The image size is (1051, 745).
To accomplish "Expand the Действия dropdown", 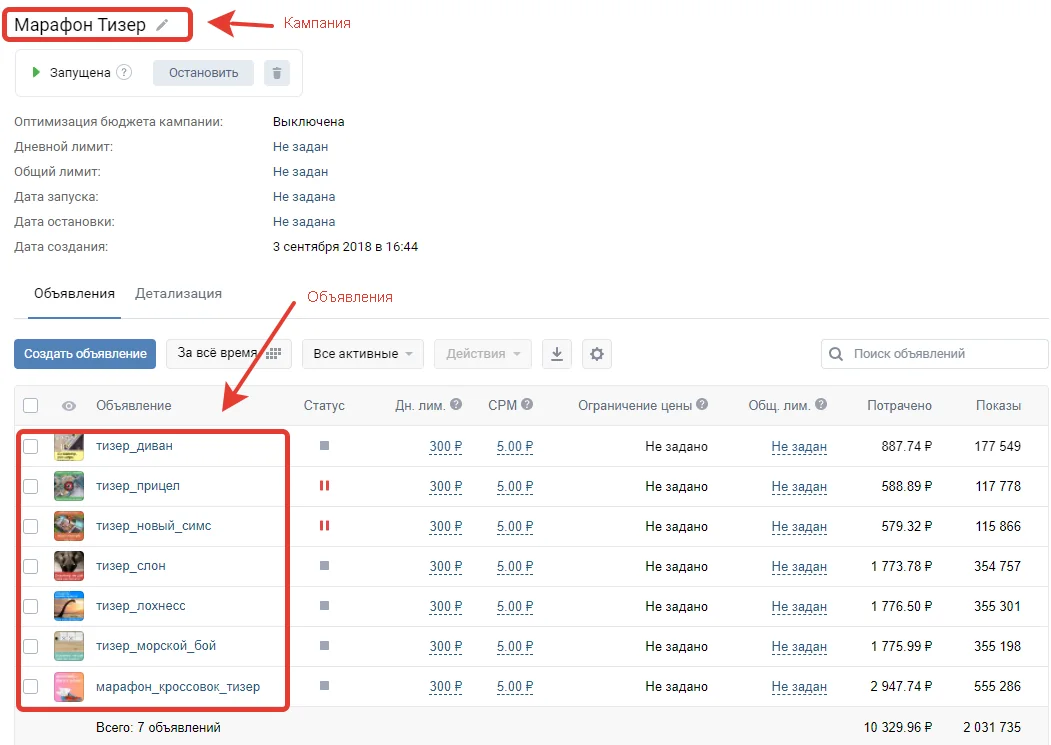I will [x=483, y=353].
